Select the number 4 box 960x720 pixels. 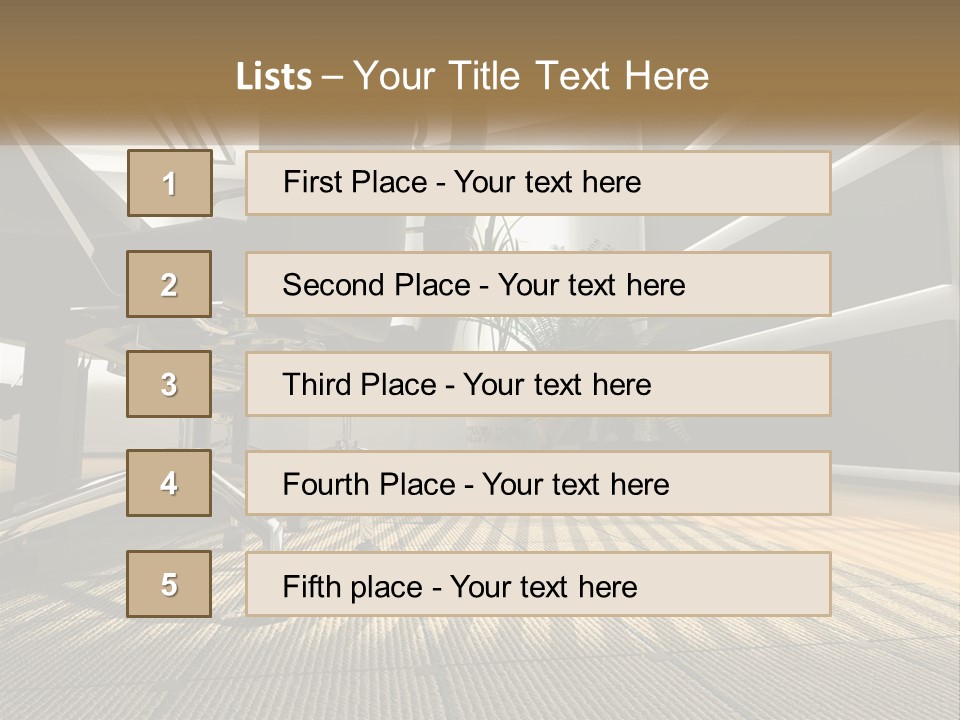click(x=169, y=483)
